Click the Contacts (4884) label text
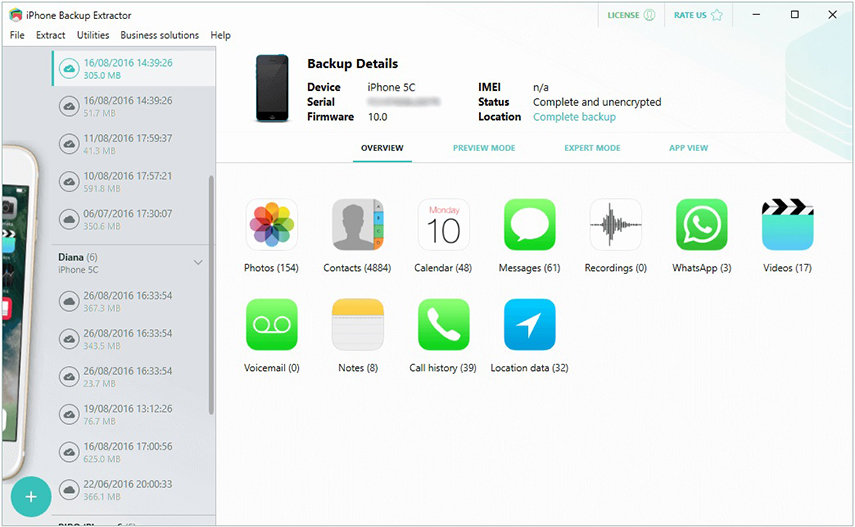This screenshot has width=855, height=527. [x=357, y=268]
